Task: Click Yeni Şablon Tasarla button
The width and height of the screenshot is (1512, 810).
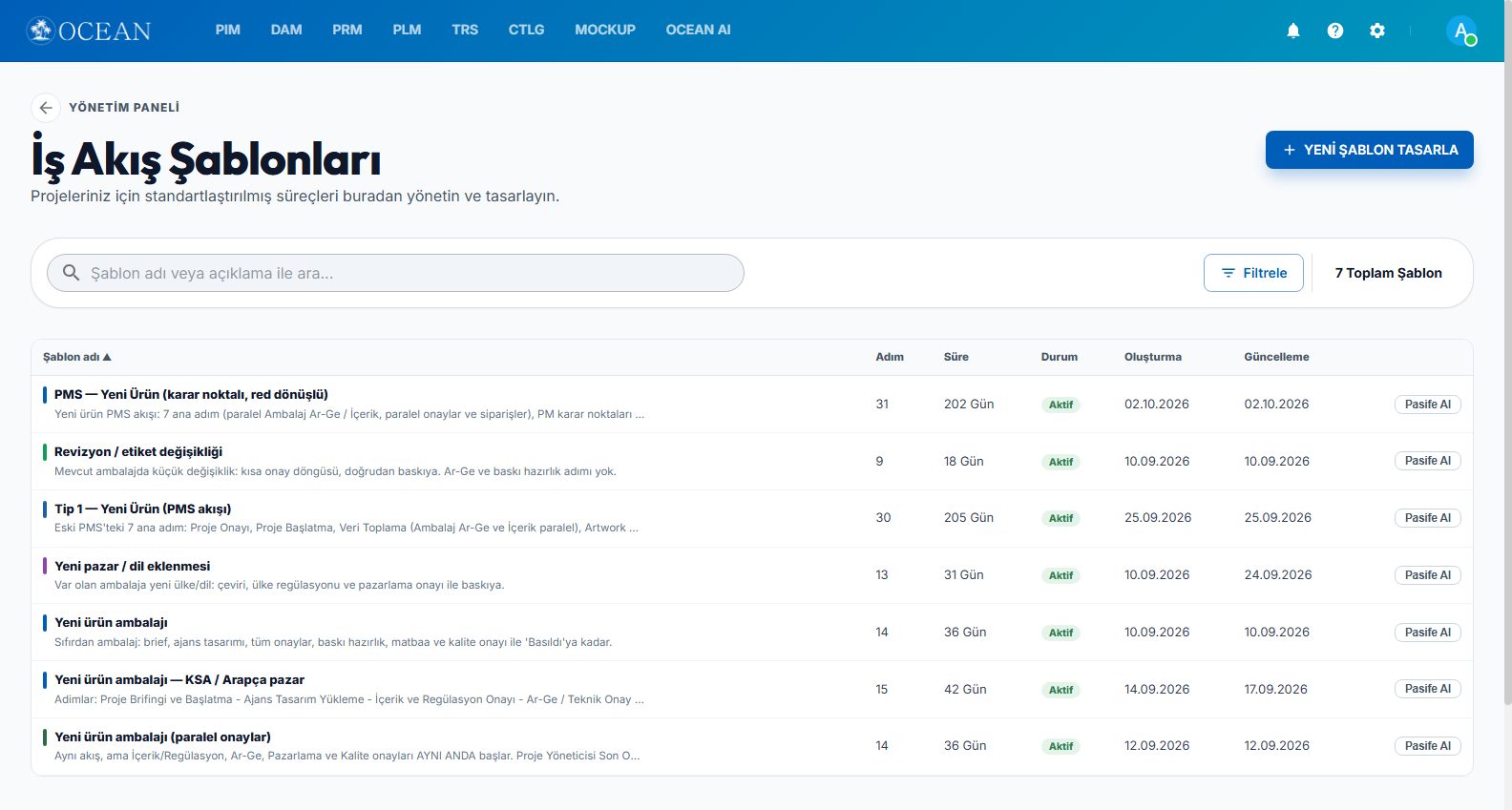Action: [1370, 150]
